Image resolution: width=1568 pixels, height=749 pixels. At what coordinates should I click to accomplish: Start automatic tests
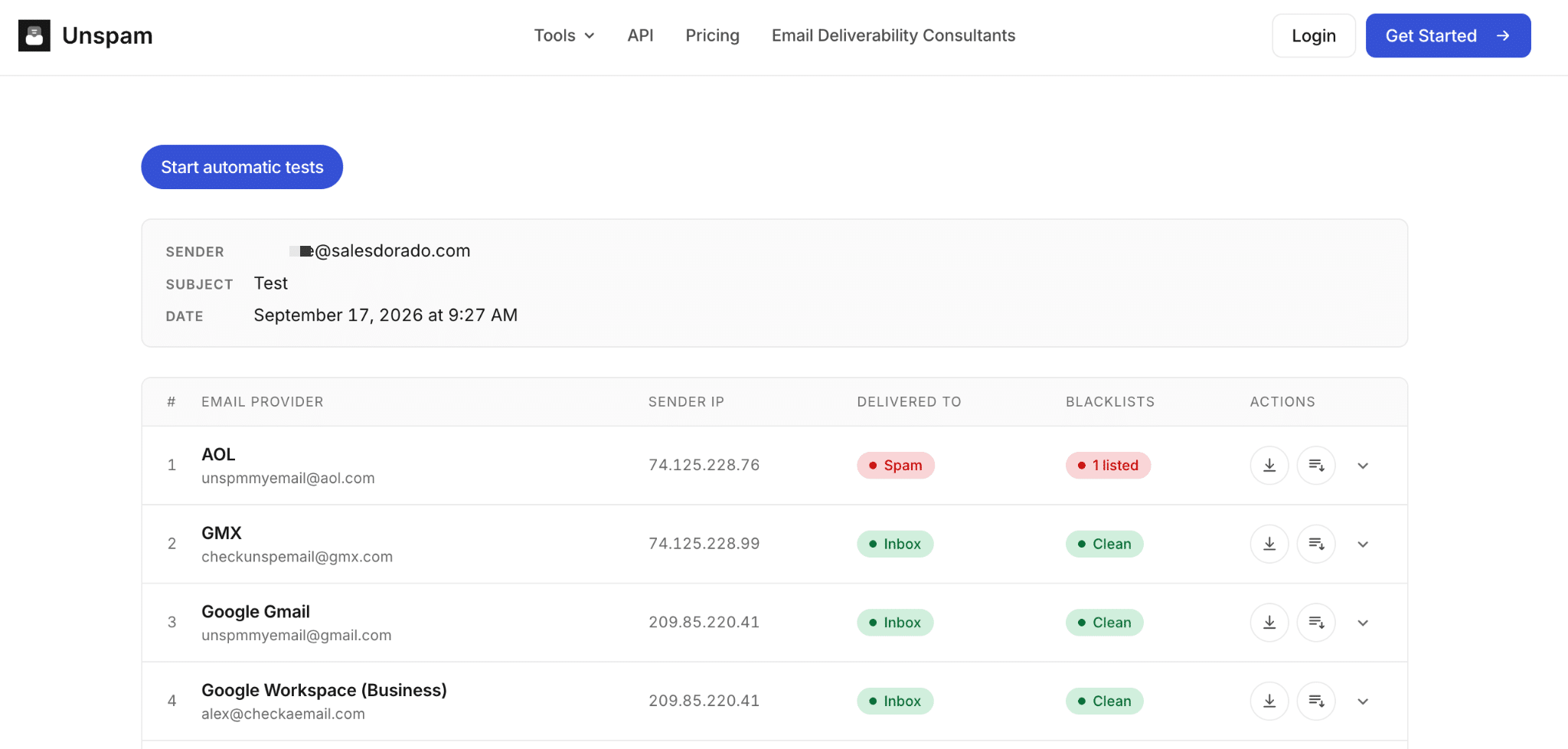pyautogui.click(x=242, y=167)
